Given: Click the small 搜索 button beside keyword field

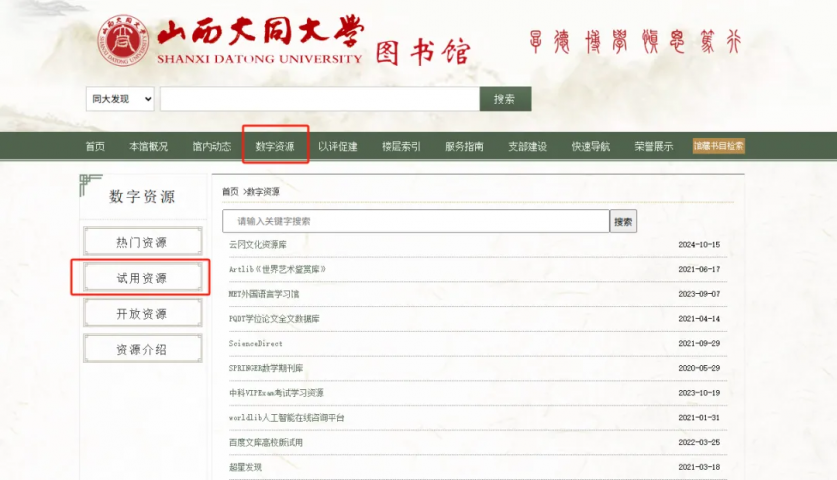Looking at the screenshot, I should coord(623,221).
